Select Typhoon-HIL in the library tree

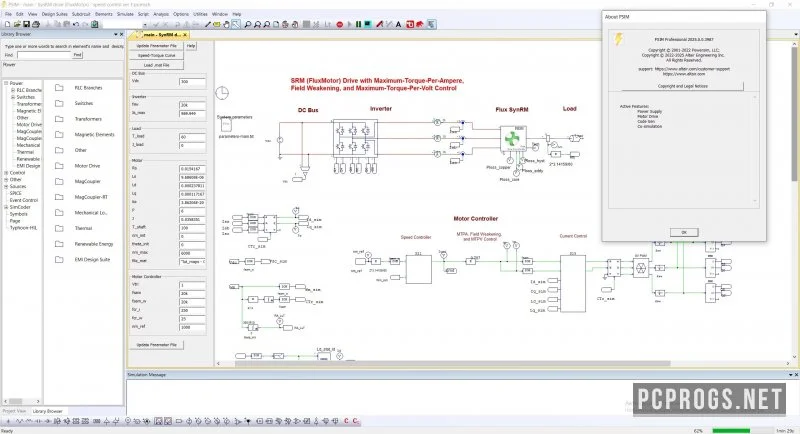(x=23, y=228)
